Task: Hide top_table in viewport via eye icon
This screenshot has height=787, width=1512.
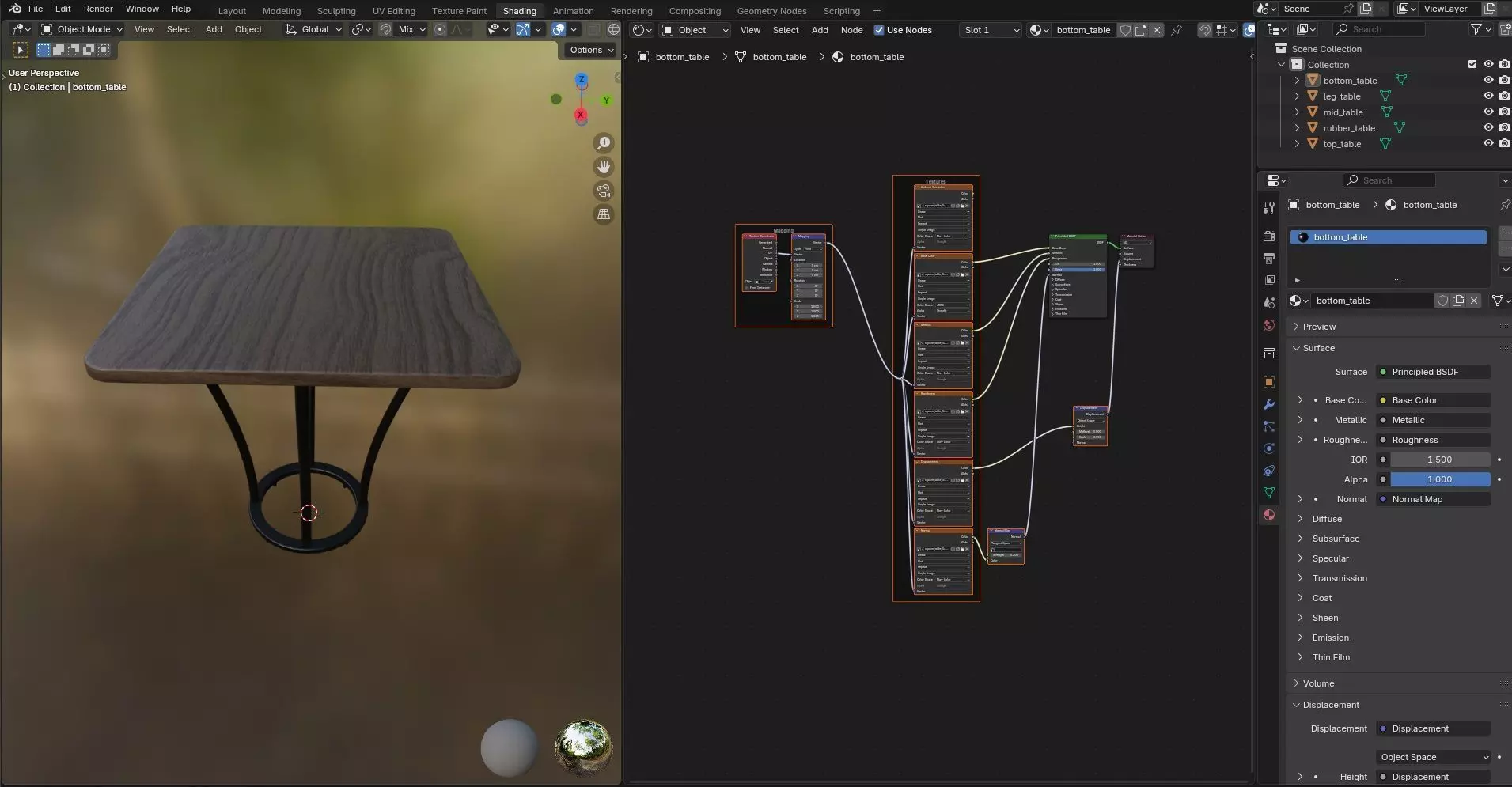Action: point(1487,144)
